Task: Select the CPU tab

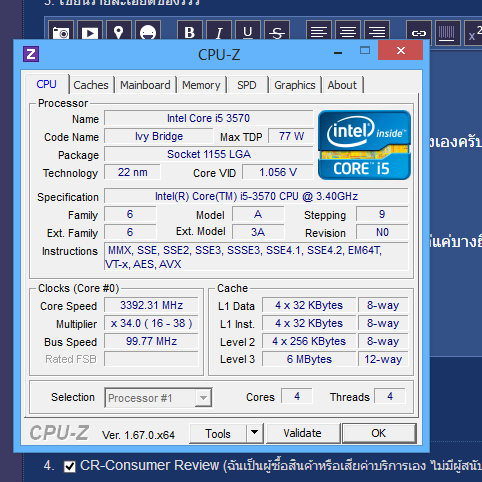Action: 46,84
